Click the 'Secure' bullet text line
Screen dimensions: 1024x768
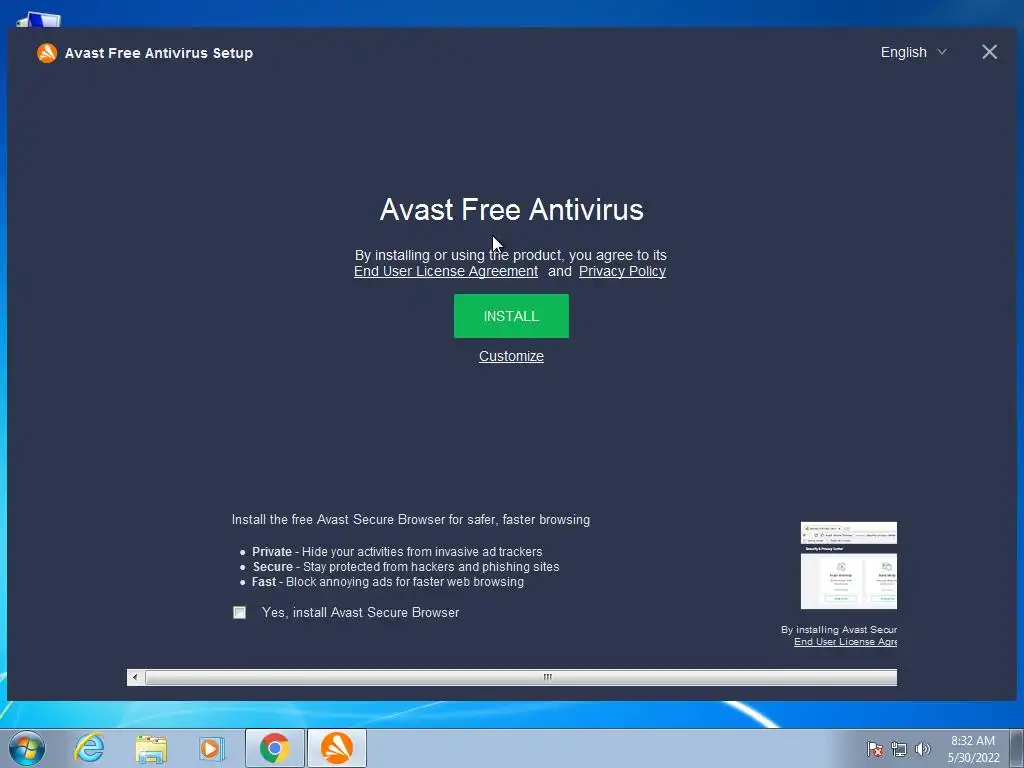tap(406, 567)
